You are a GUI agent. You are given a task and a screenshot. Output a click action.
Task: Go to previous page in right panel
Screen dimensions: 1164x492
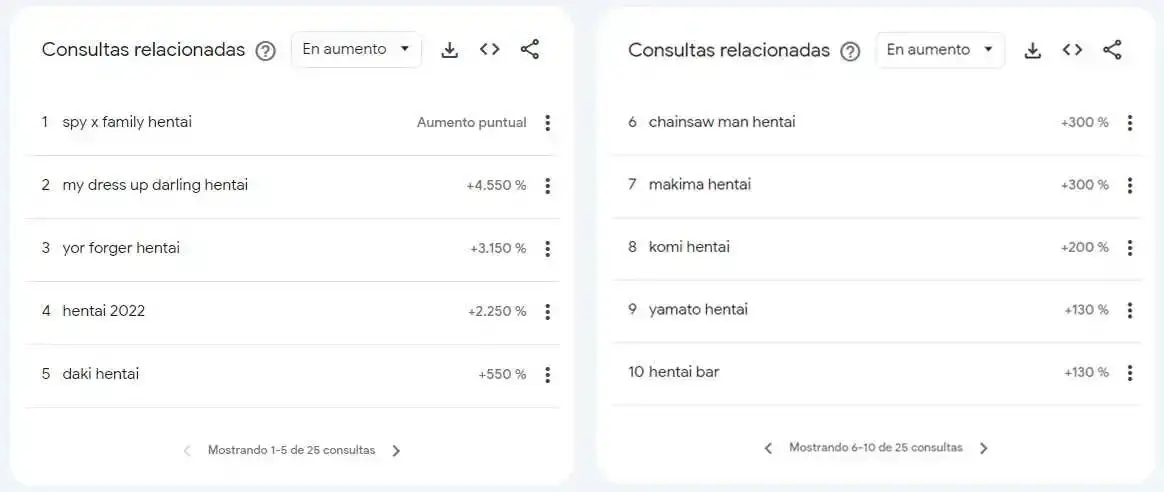[768, 448]
